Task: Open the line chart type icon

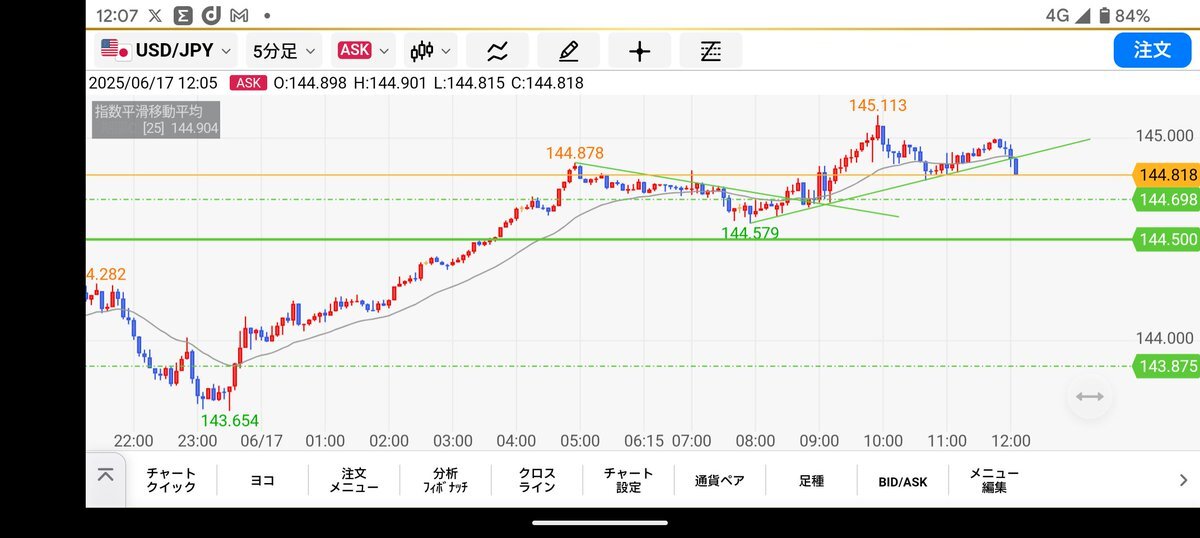Action: (497, 50)
